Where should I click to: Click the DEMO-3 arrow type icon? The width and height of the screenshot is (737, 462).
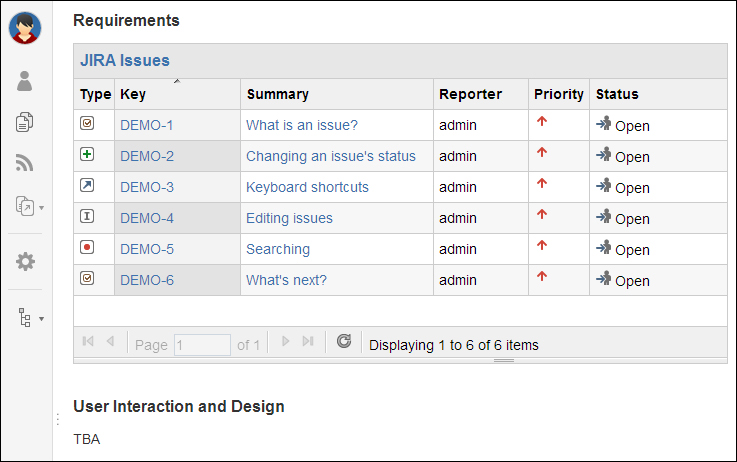click(87, 185)
